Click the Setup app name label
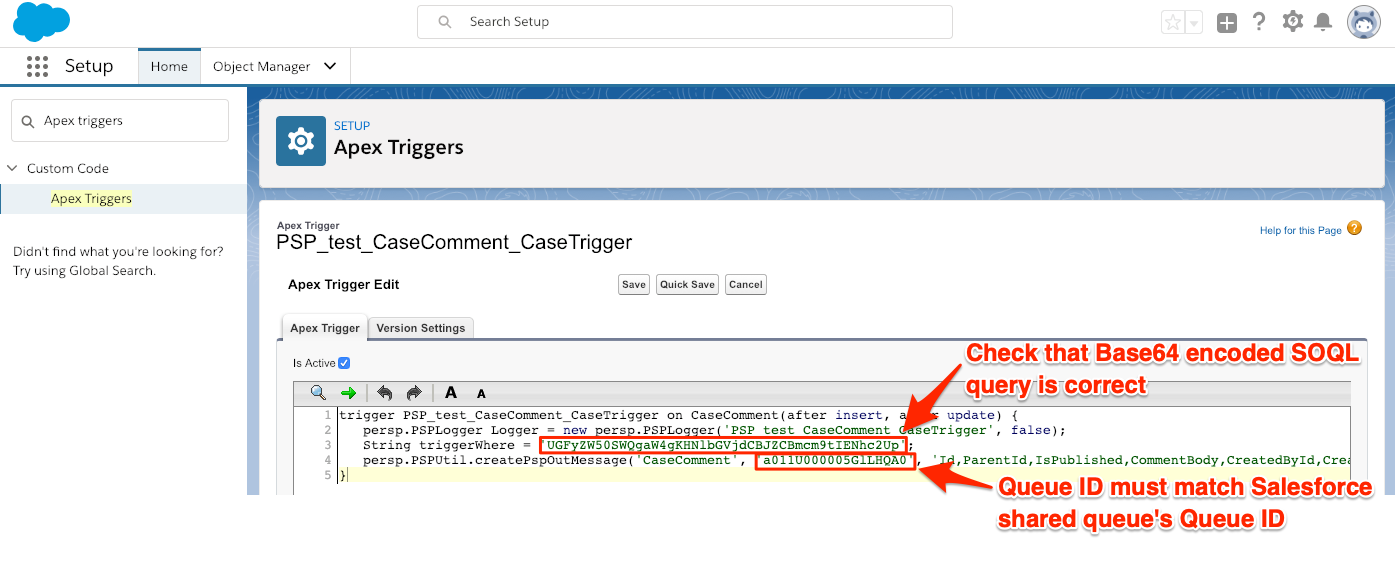 click(x=89, y=66)
